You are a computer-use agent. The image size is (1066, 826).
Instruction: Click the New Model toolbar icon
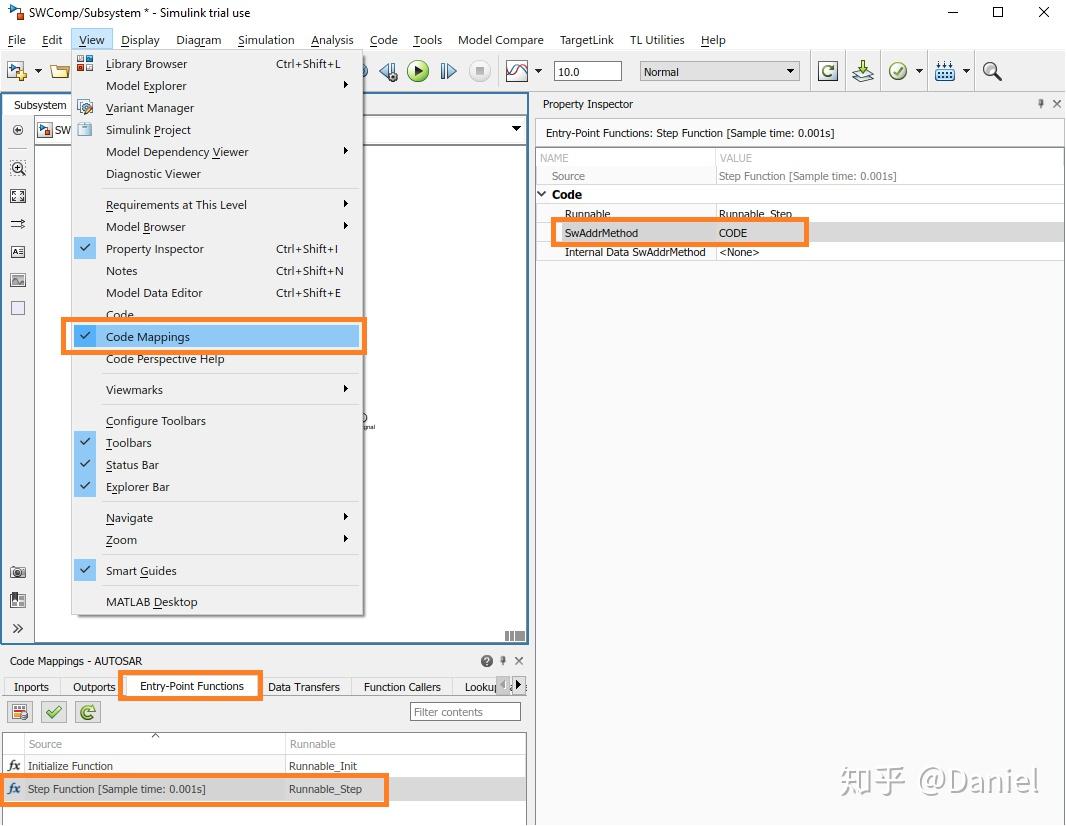17,71
